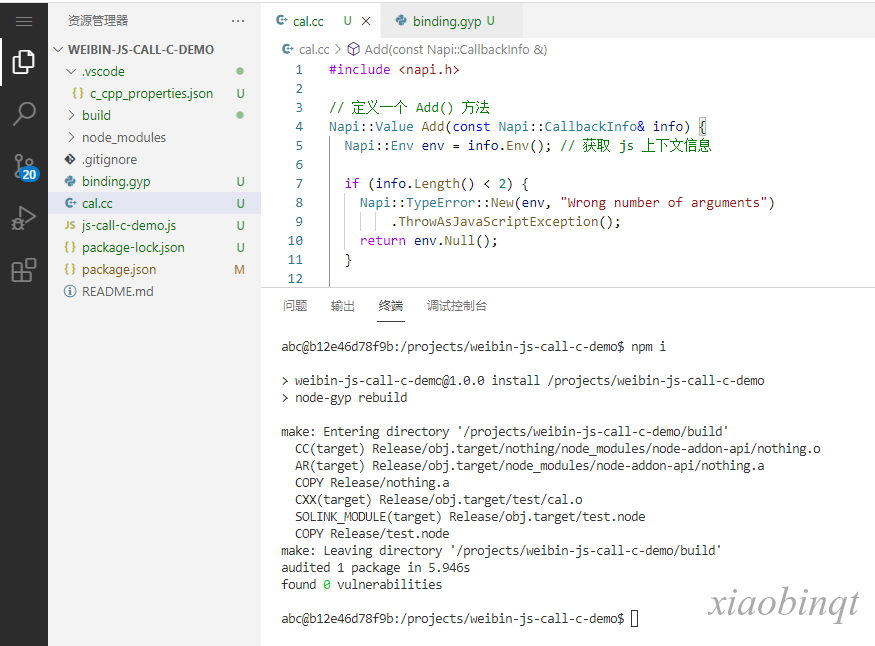The height and width of the screenshot is (646, 875).
Task: Open package.json in the file tree
Action: [x=119, y=269]
